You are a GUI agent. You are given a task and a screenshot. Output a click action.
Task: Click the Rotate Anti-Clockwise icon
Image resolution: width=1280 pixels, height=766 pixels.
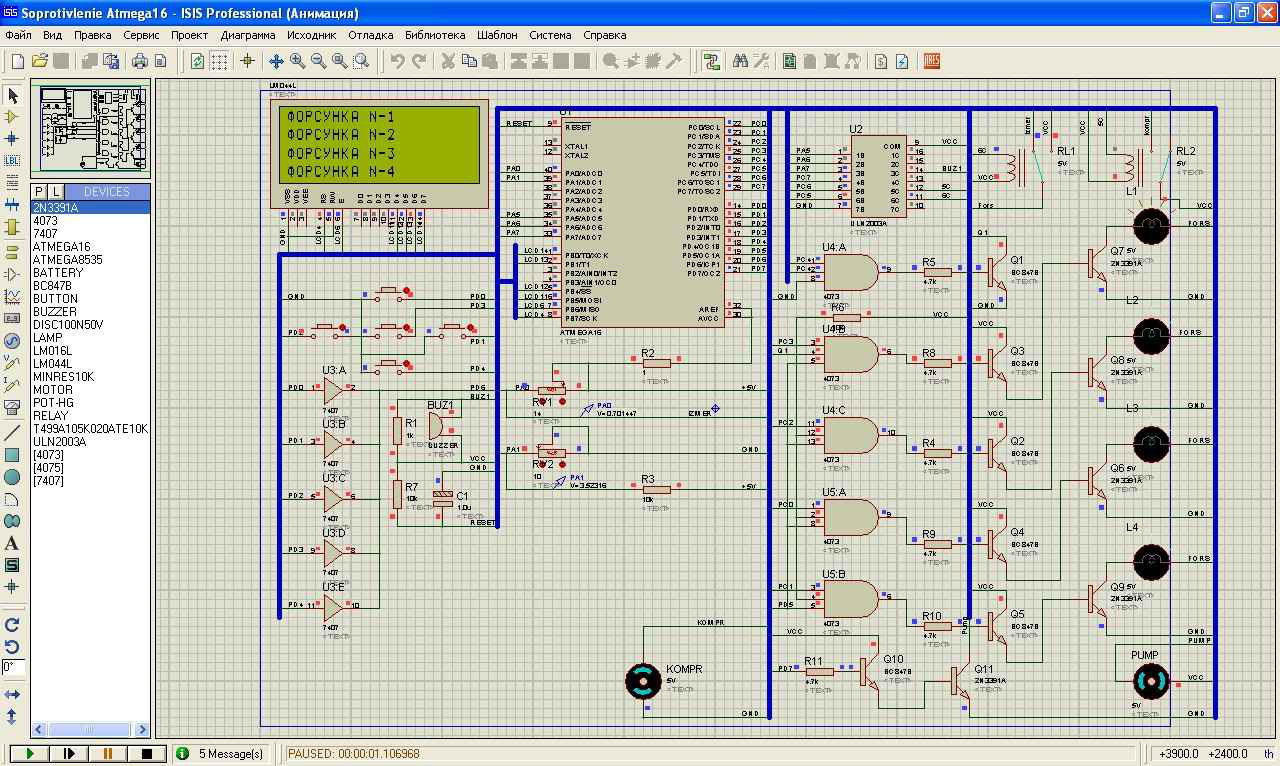pyautogui.click(x=12, y=647)
